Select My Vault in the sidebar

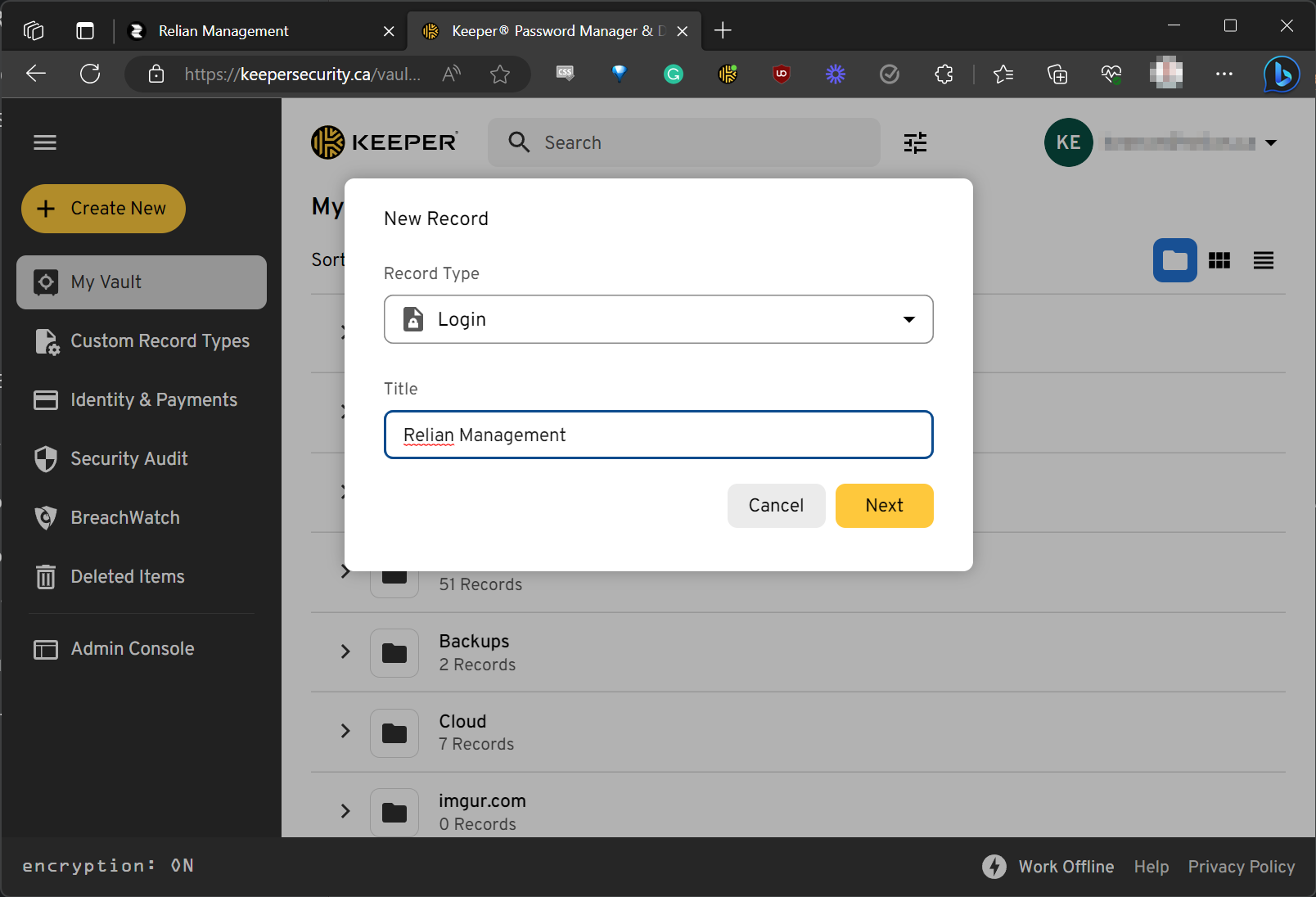point(142,282)
